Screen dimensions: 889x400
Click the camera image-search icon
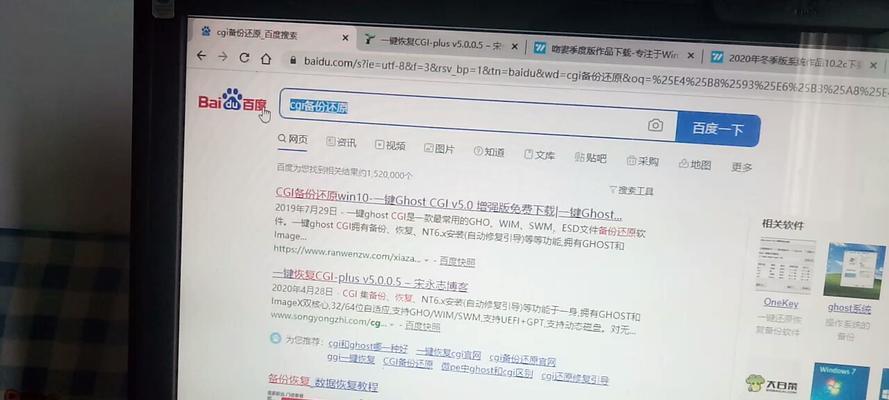655,125
